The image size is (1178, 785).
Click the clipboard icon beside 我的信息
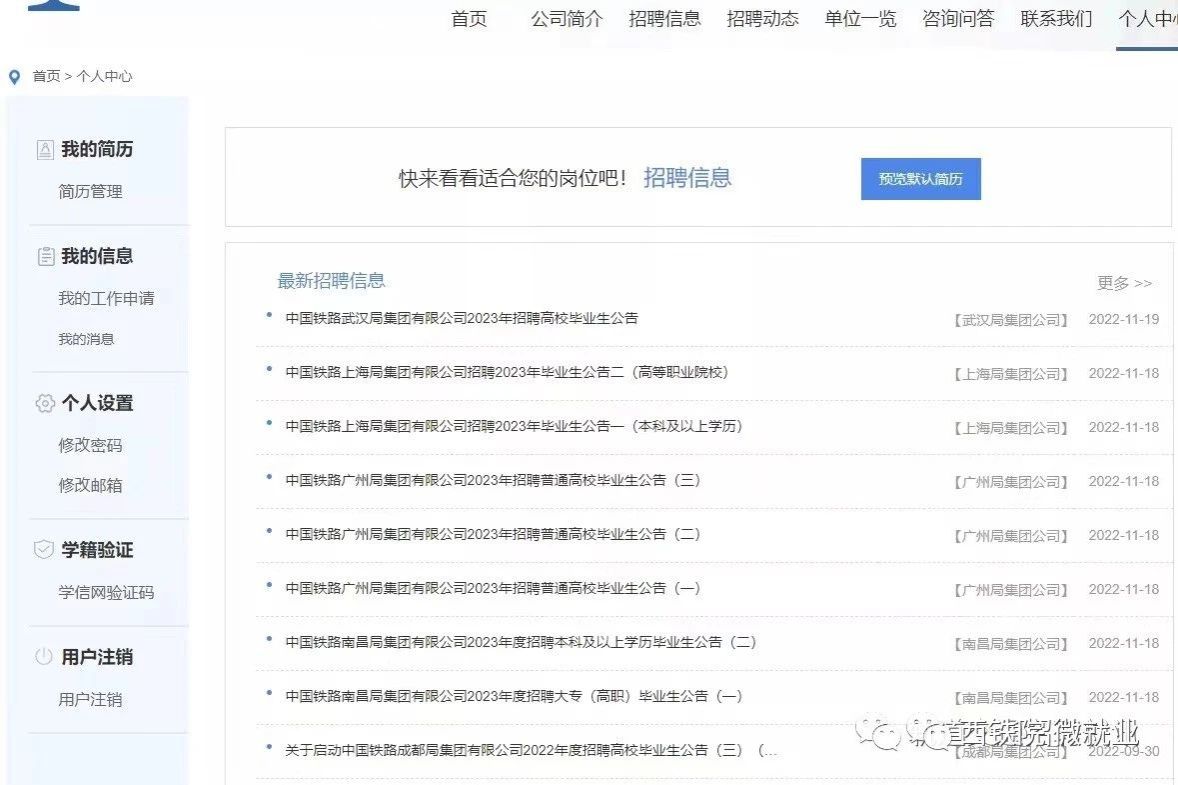pyautogui.click(x=46, y=257)
